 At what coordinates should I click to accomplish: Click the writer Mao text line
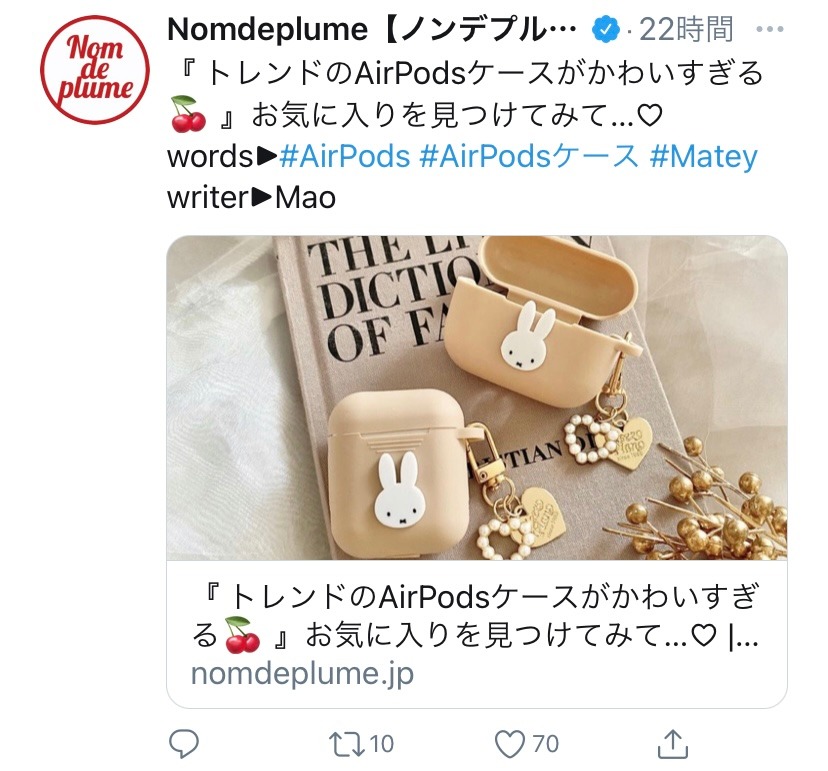tap(251, 198)
